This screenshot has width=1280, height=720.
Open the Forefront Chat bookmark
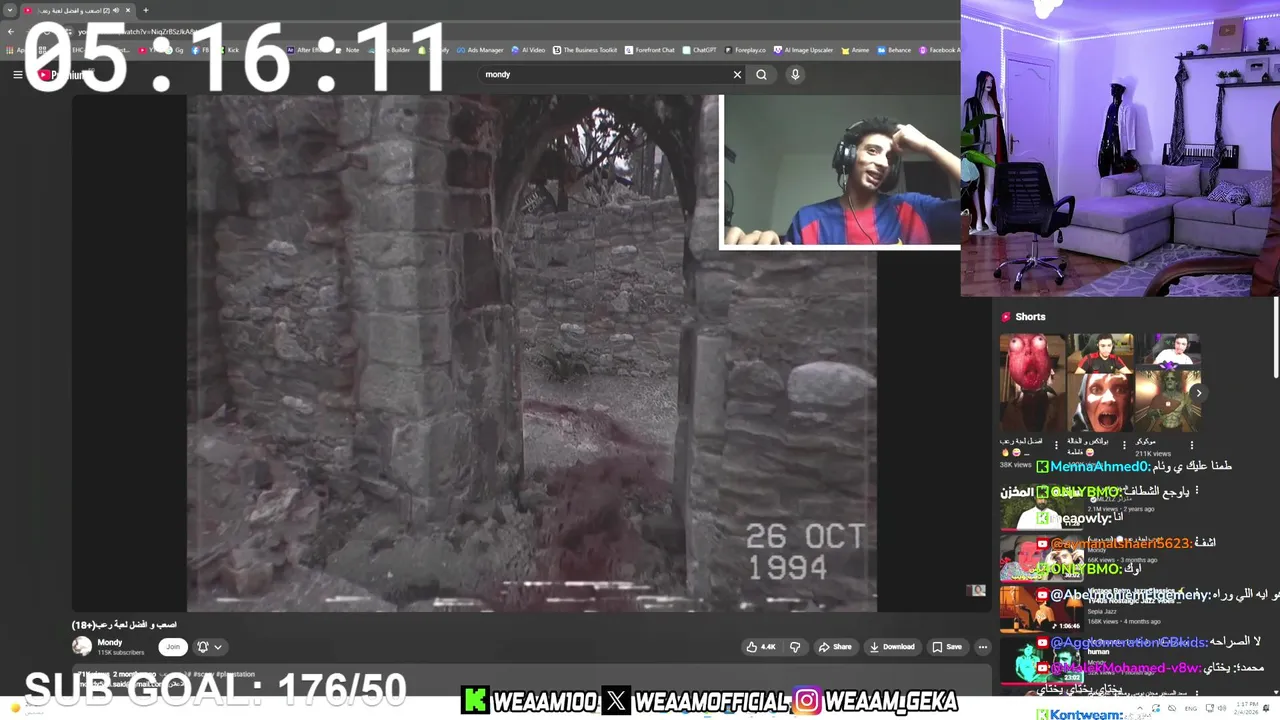[x=650, y=50]
